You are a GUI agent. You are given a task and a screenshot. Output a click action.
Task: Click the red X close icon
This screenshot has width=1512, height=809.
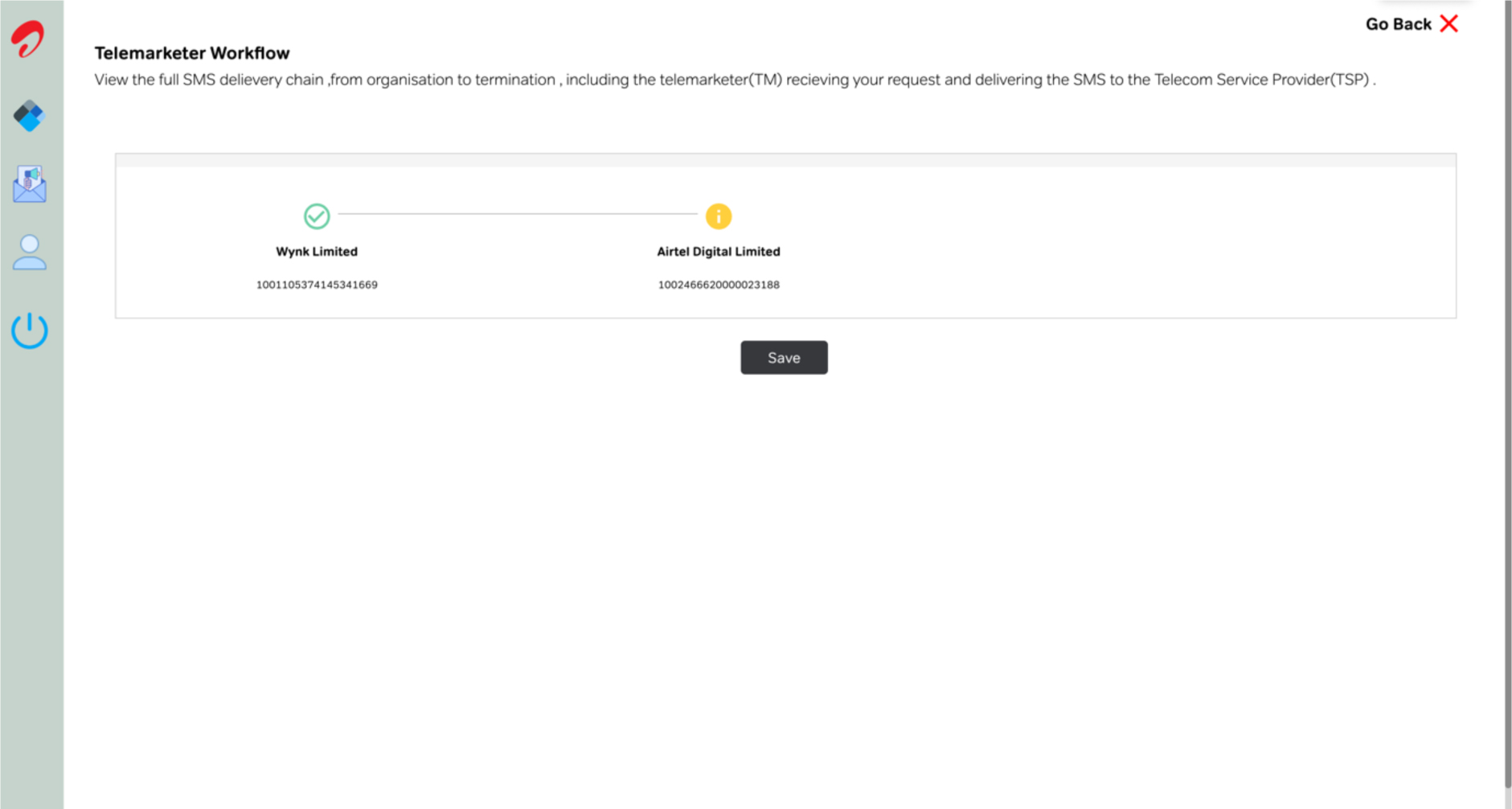(1449, 23)
